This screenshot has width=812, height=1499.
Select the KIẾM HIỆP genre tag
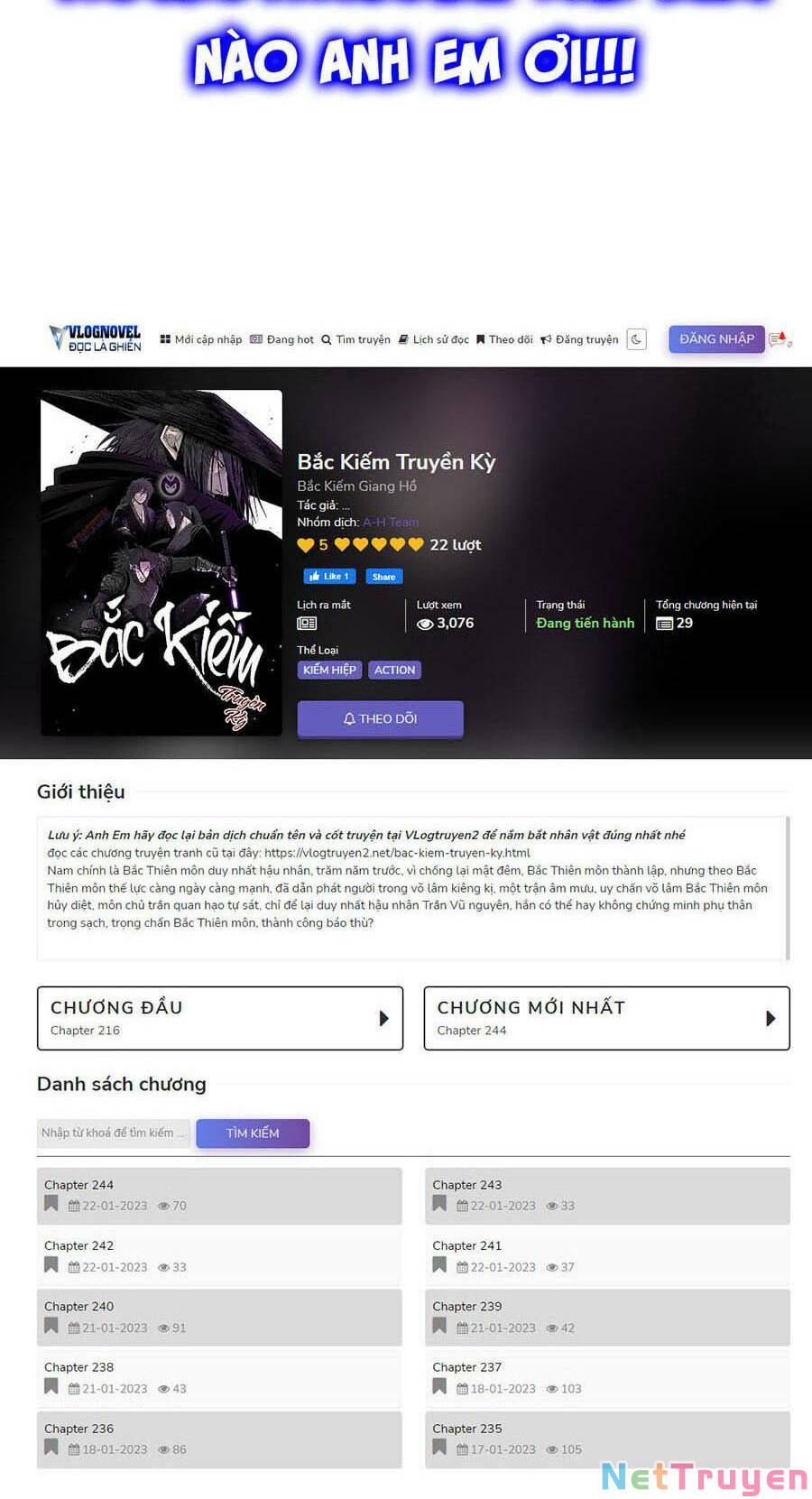pyautogui.click(x=330, y=670)
